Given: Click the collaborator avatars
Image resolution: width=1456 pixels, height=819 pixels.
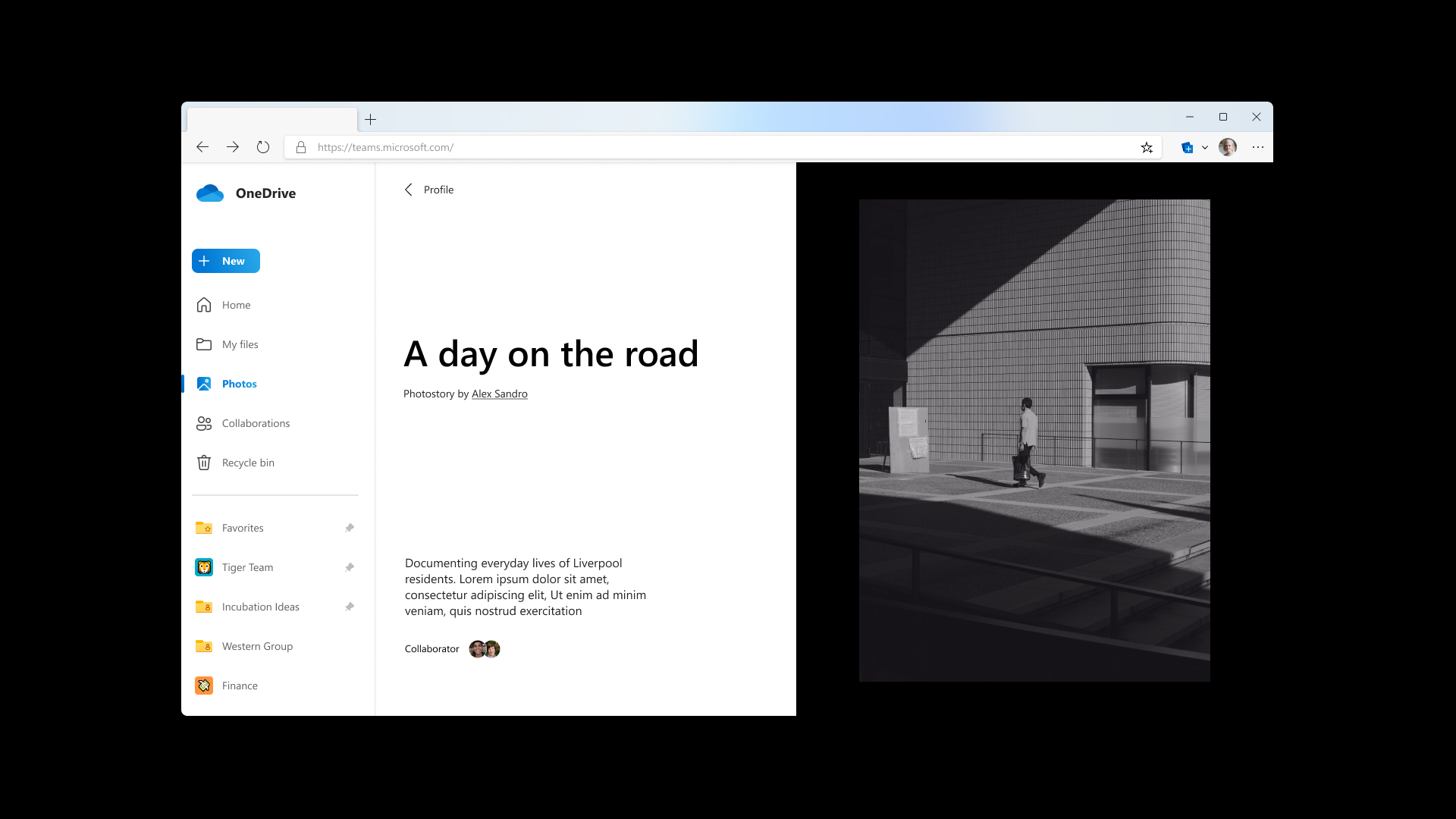Looking at the screenshot, I should (x=485, y=649).
